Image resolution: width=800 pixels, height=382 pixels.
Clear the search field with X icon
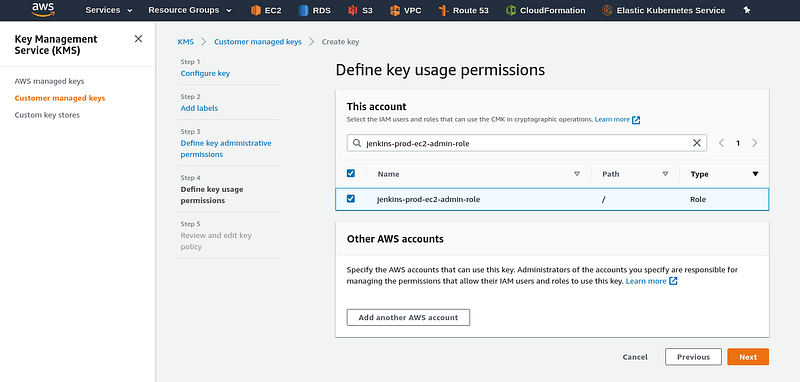tap(696, 143)
